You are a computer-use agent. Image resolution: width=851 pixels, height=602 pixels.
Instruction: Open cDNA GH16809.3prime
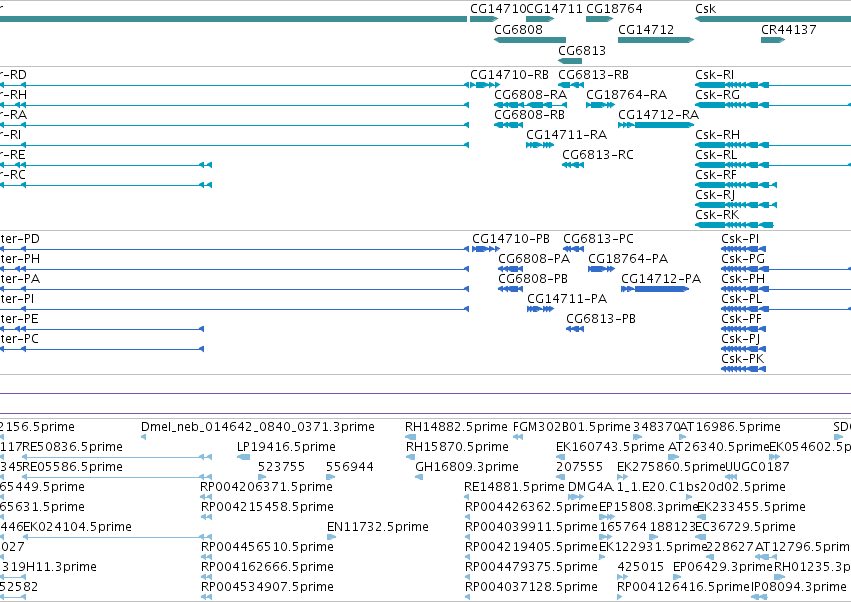(467, 467)
